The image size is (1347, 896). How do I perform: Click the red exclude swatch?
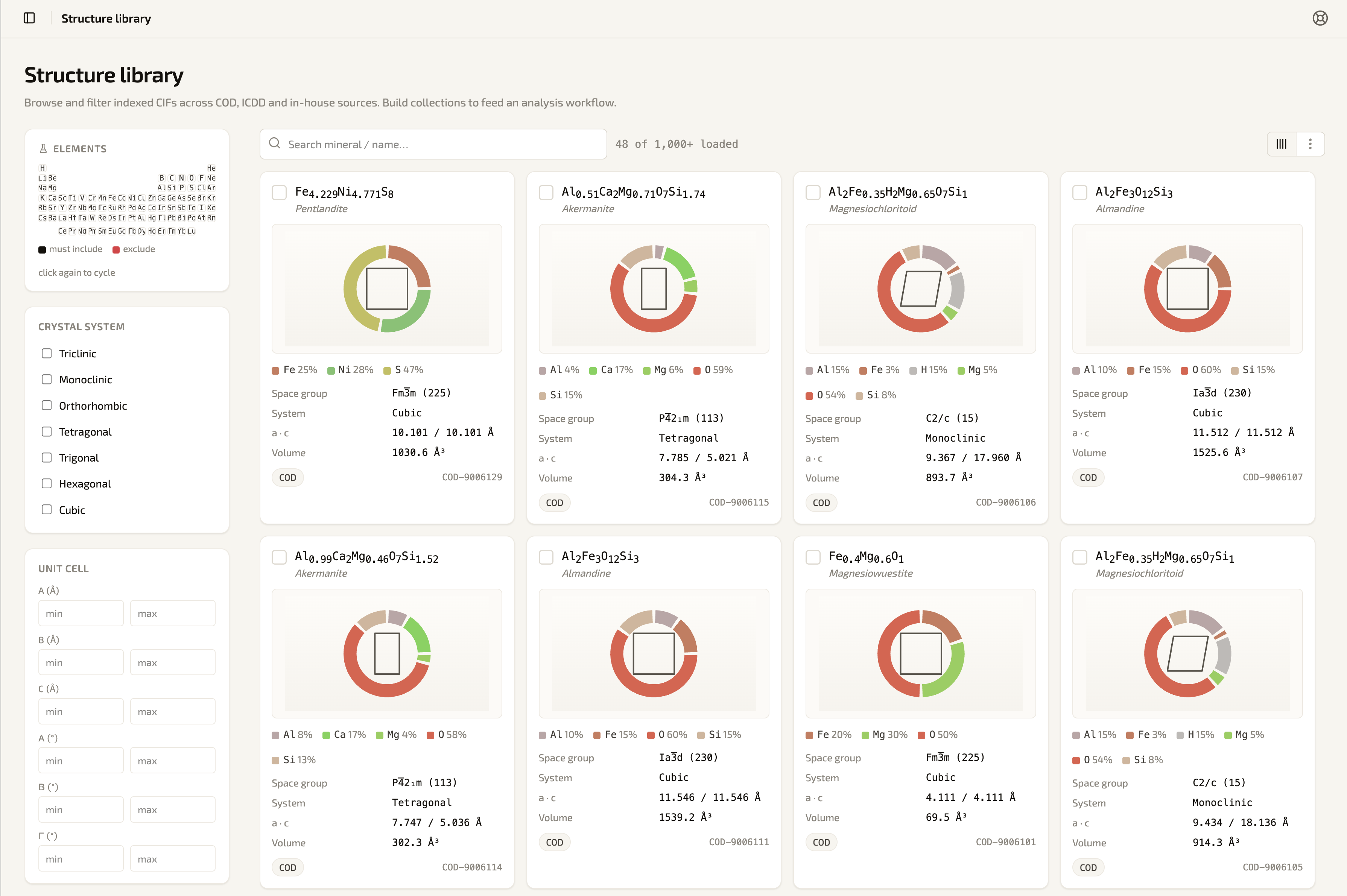coord(116,250)
